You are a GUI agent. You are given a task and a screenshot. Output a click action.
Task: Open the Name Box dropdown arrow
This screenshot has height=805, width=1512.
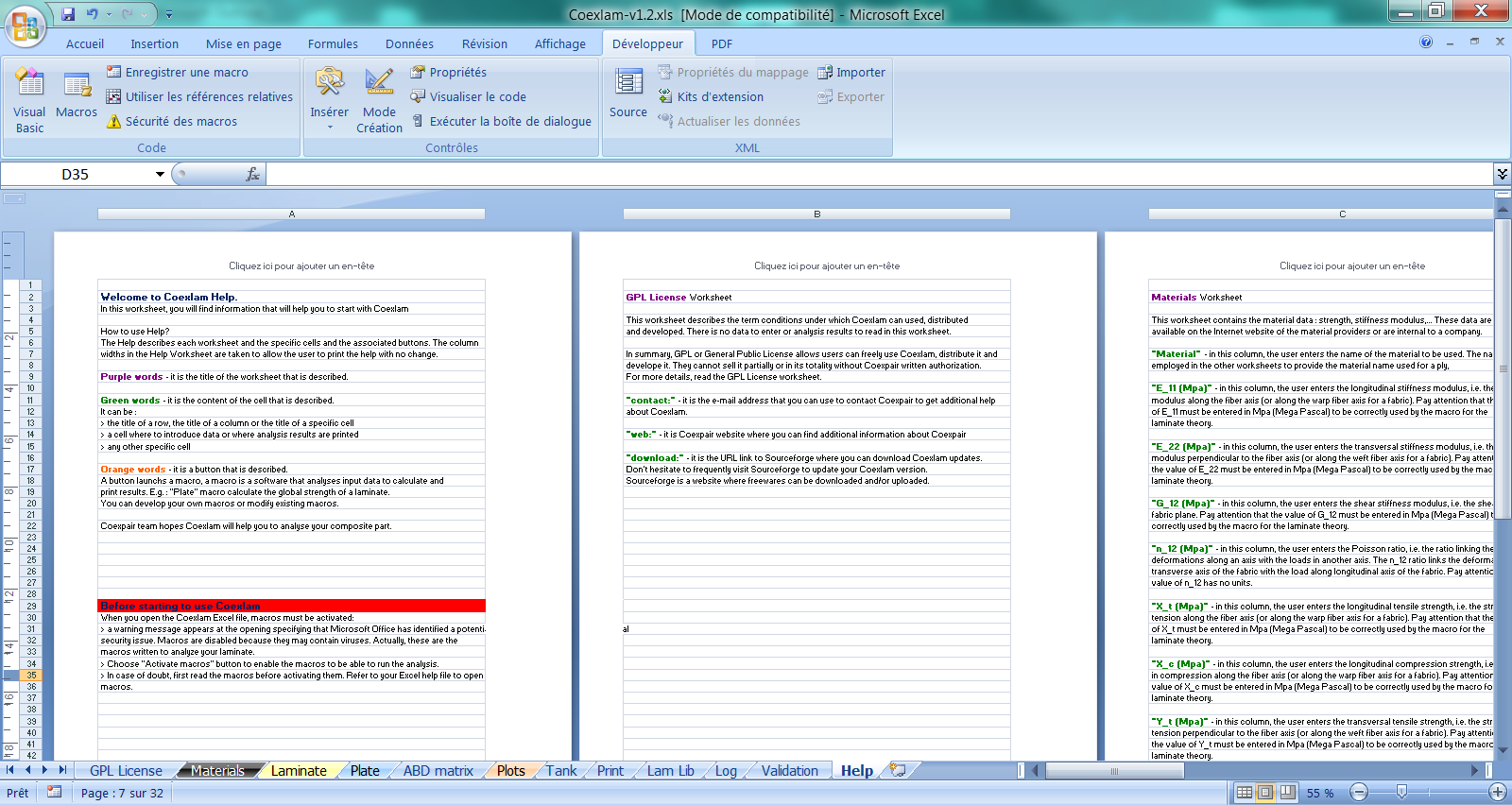pos(160,174)
